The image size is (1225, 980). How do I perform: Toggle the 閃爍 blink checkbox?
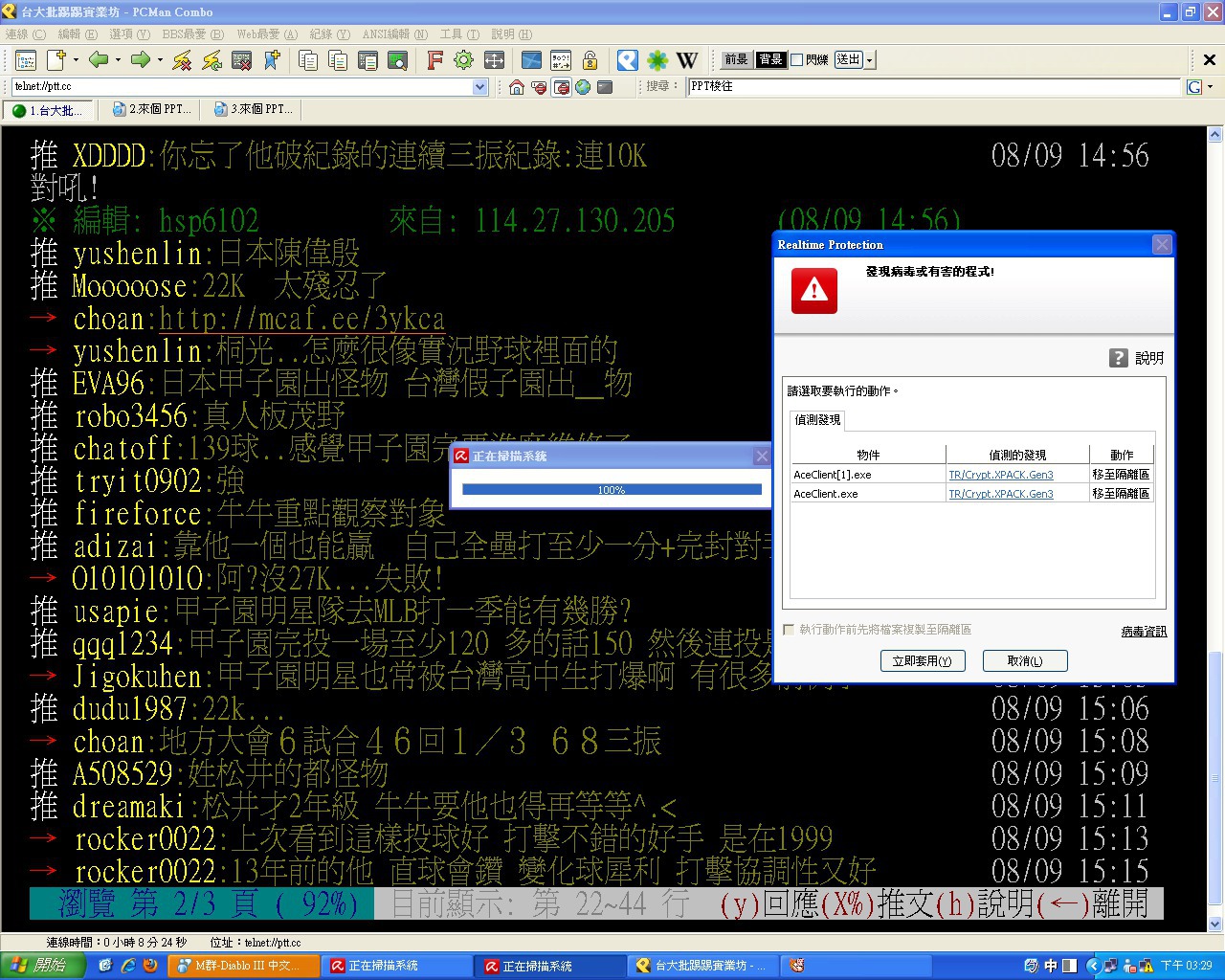point(796,60)
